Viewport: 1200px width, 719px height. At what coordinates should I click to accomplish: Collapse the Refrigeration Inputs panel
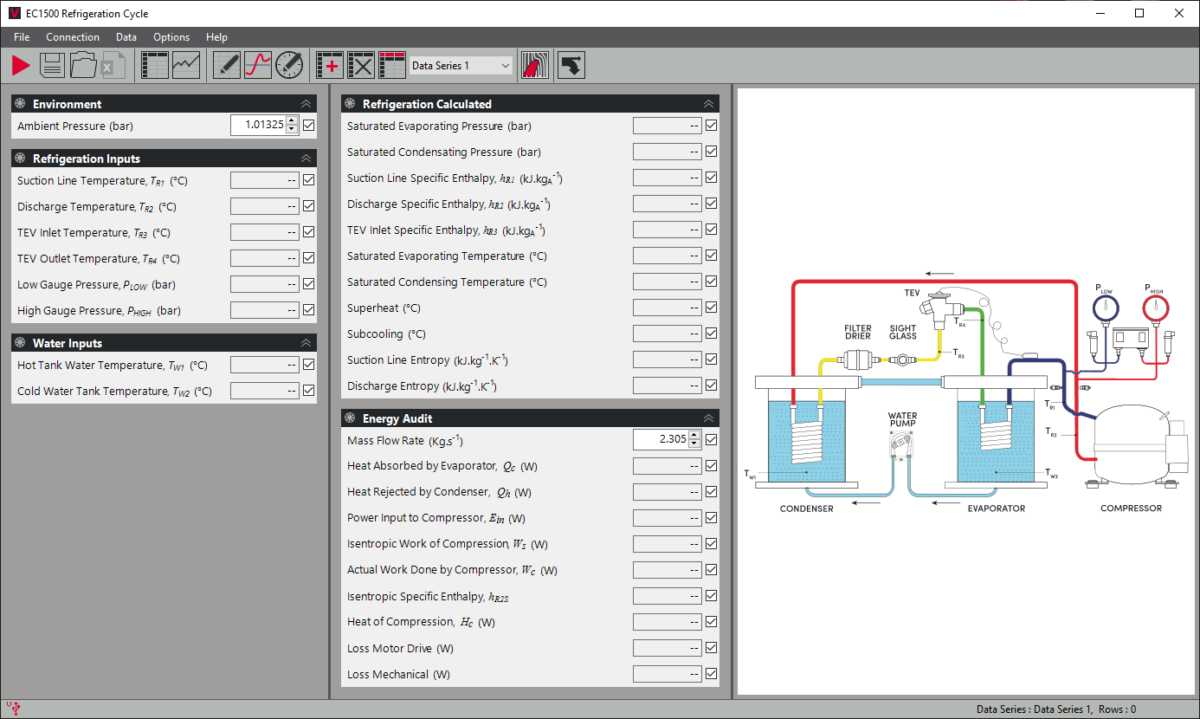coord(305,158)
